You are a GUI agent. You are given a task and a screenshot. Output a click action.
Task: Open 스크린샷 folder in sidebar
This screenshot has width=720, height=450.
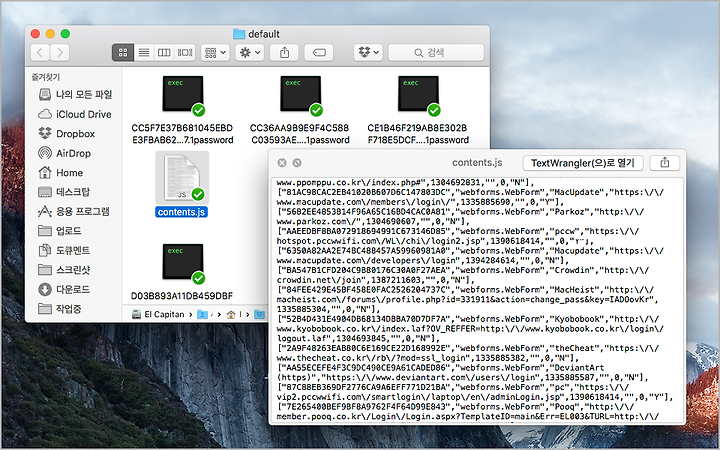click(x=64, y=270)
